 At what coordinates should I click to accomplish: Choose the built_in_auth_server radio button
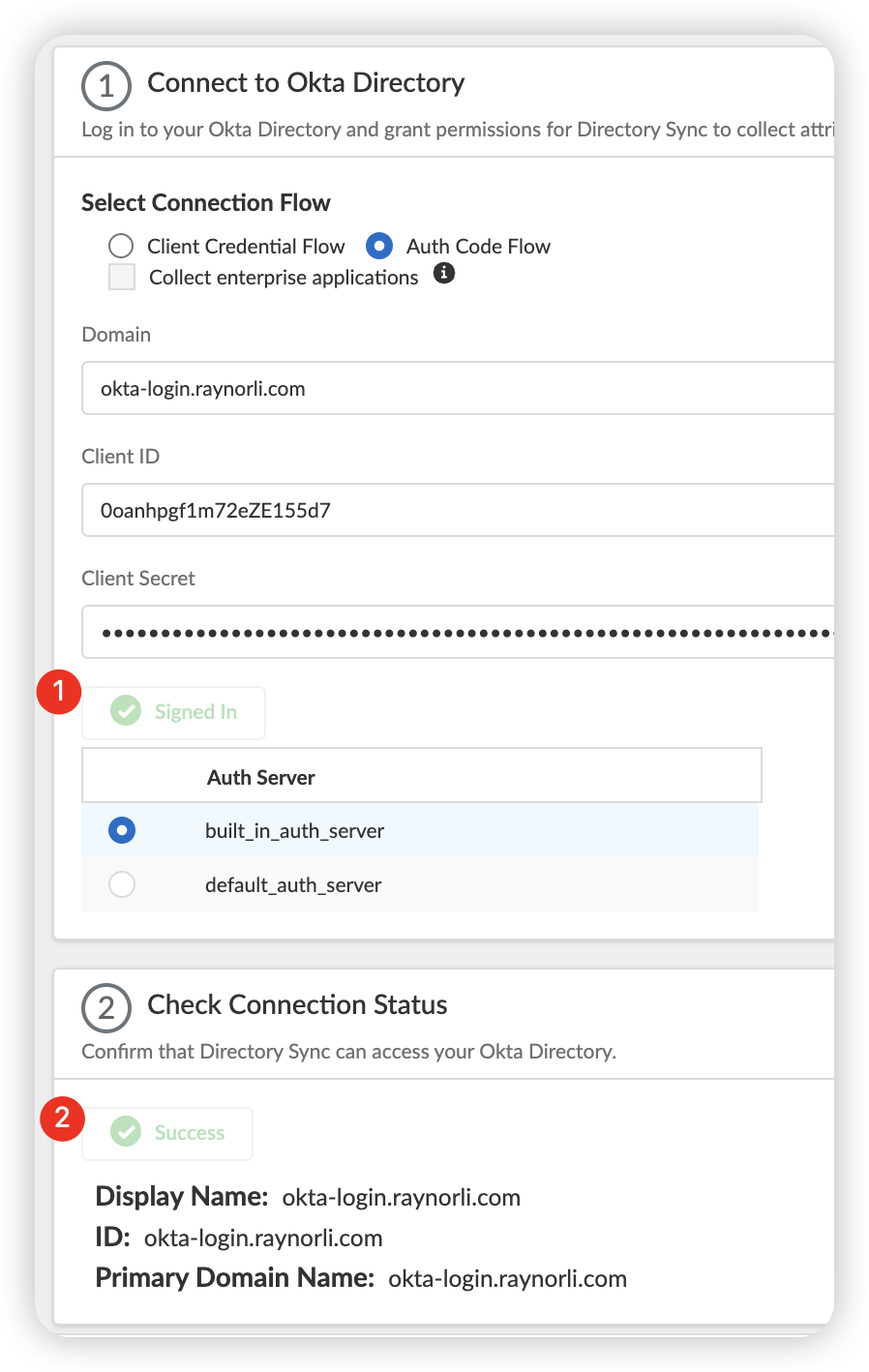click(122, 830)
